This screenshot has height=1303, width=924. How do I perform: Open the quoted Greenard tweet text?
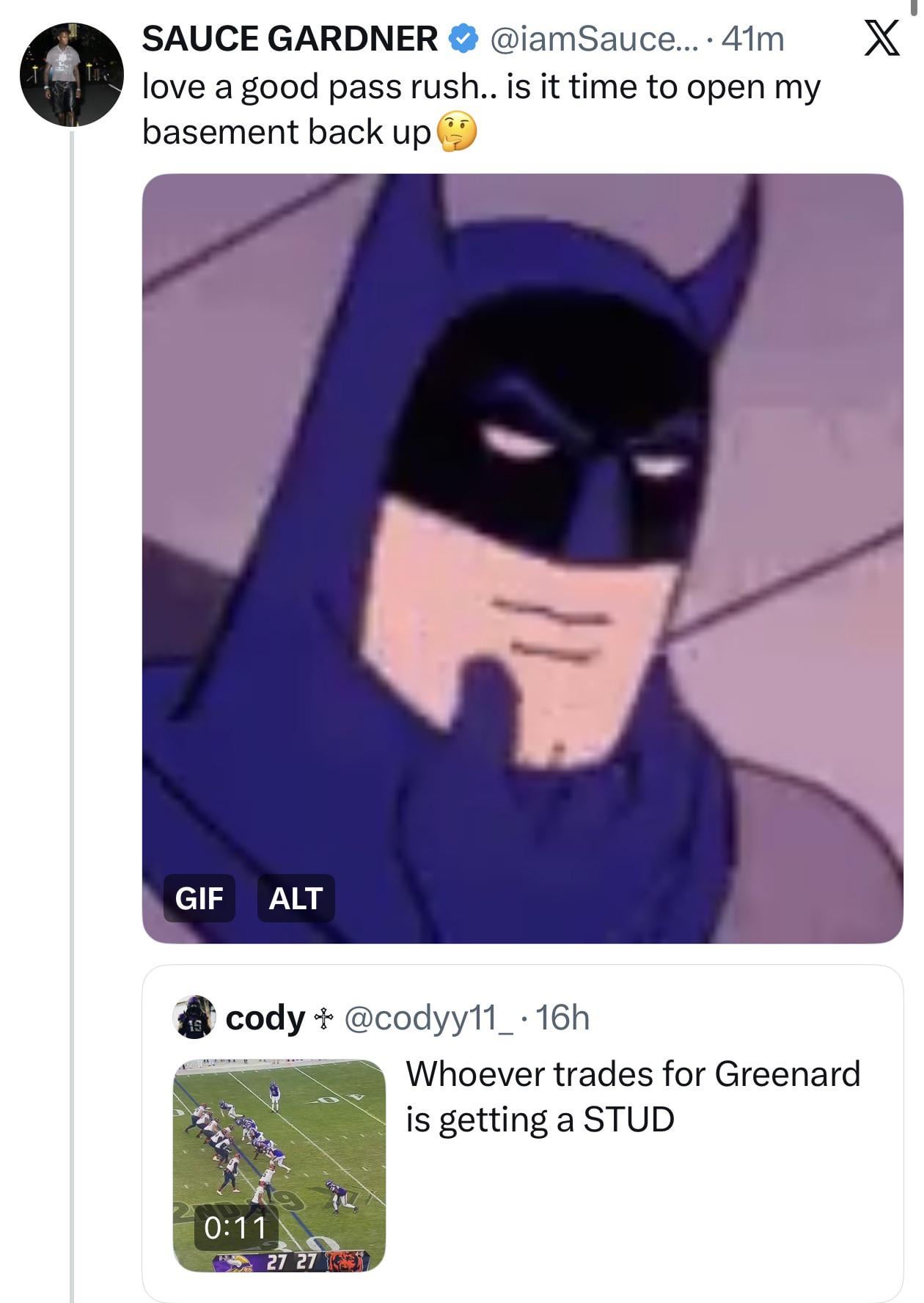click(633, 1096)
